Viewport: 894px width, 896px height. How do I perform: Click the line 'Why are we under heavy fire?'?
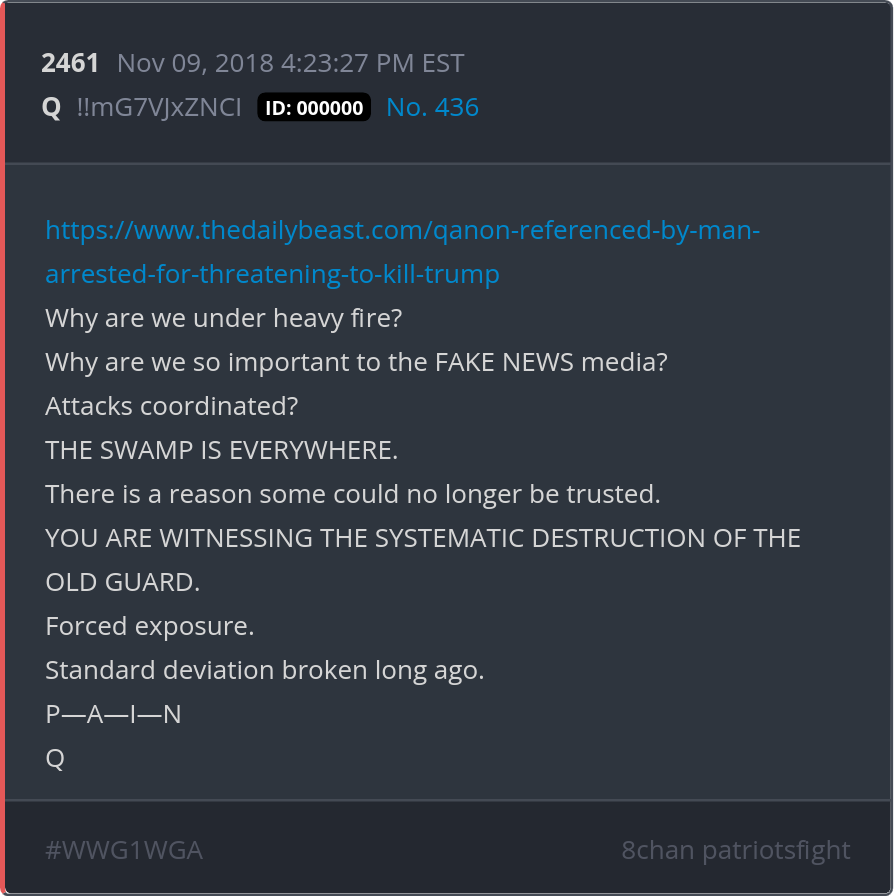[x=223, y=318]
